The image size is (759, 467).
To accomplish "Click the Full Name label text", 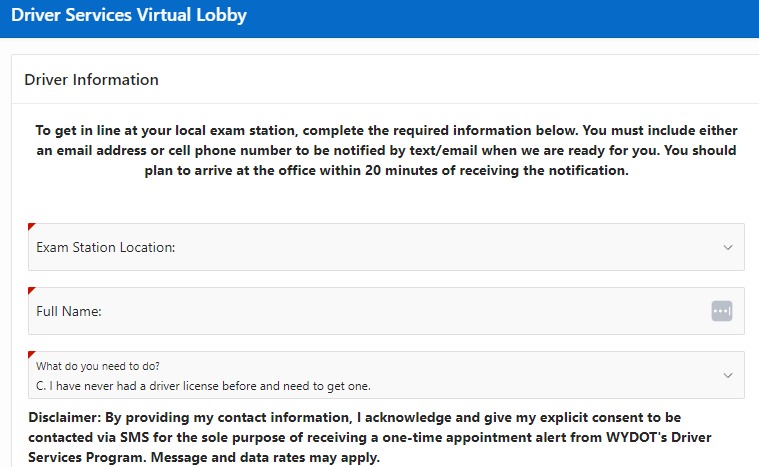I will (x=69, y=311).
